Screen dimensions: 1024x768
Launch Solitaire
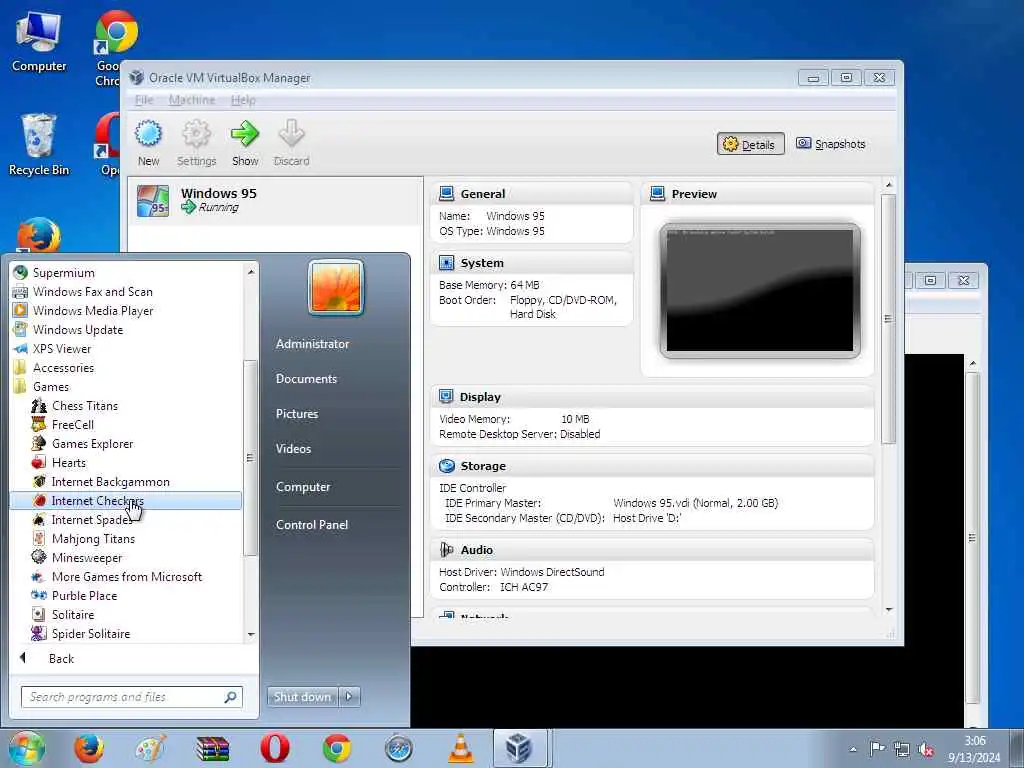tap(127, 615)
